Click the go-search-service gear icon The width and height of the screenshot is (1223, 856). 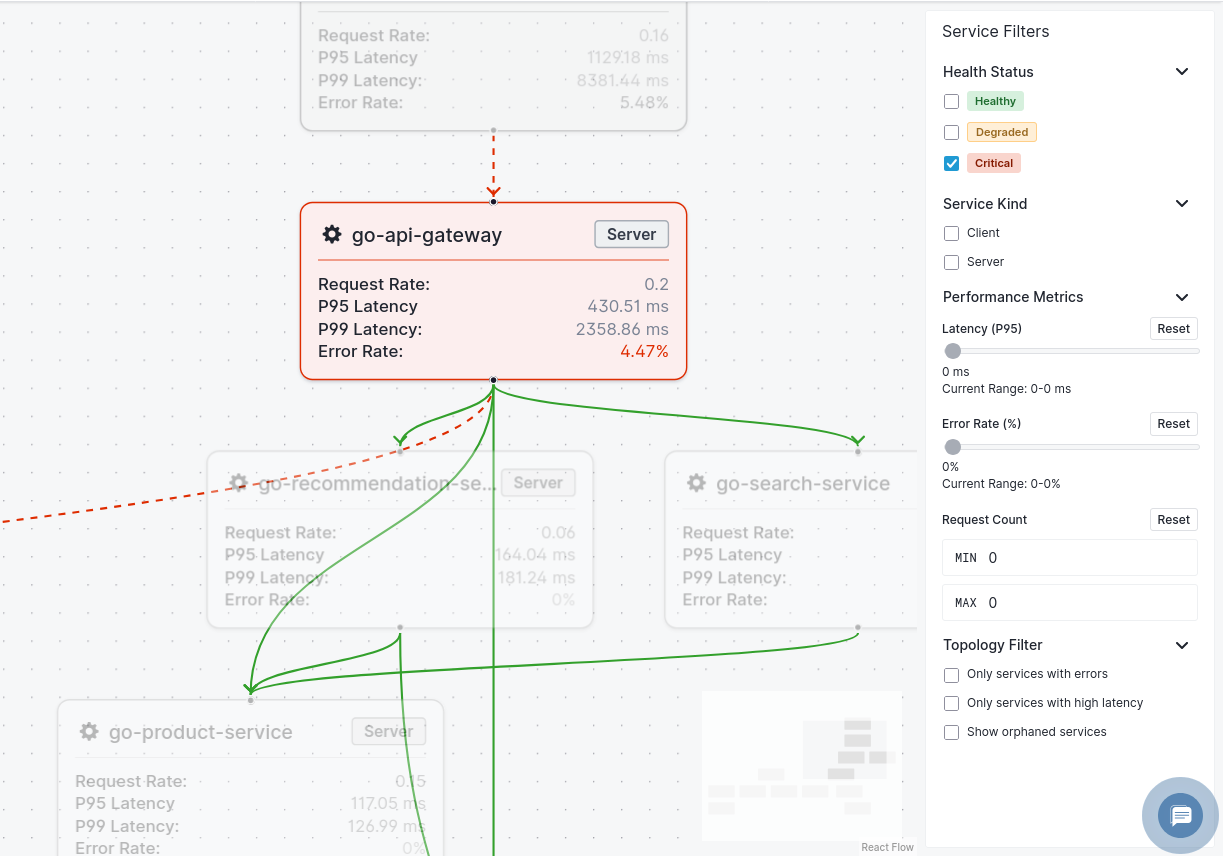pos(696,483)
